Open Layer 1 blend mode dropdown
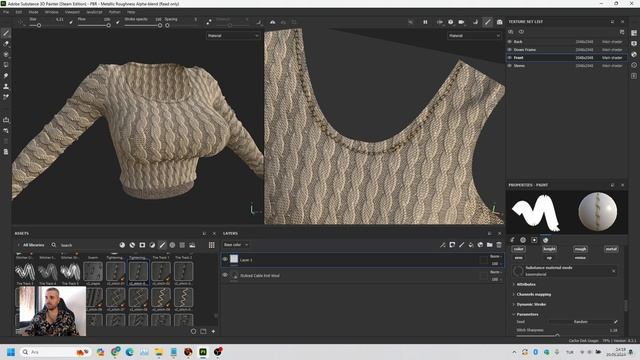The image size is (640, 360). coord(496,256)
